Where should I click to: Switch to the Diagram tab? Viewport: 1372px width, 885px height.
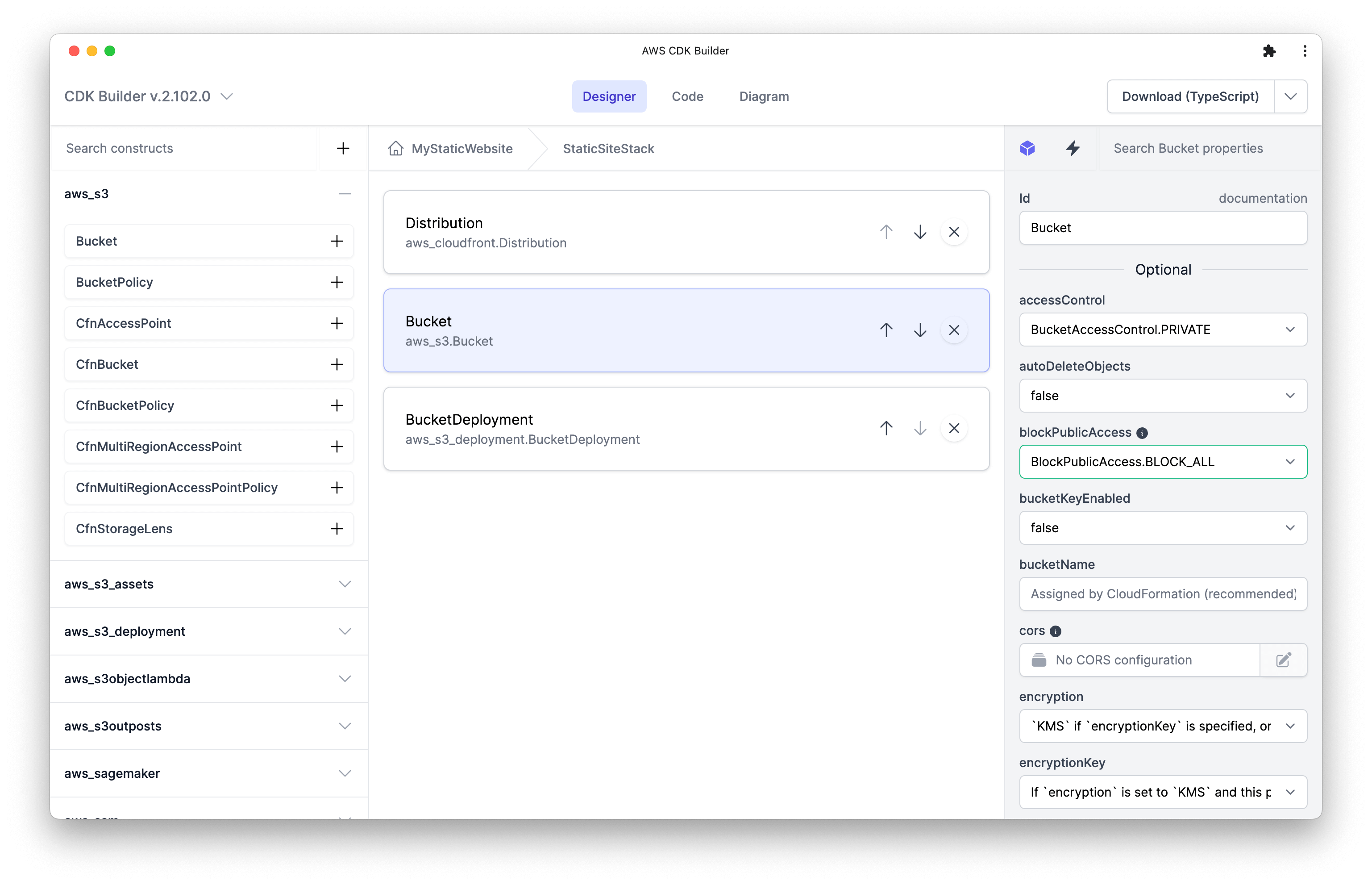click(x=763, y=96)
